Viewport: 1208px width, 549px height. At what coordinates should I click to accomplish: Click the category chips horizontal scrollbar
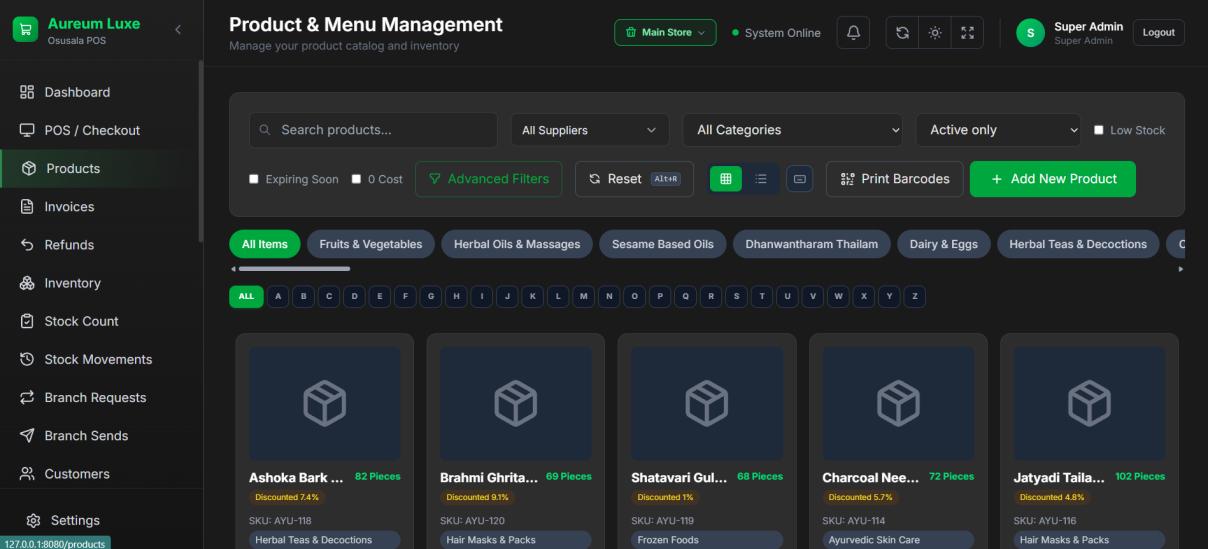293,268
